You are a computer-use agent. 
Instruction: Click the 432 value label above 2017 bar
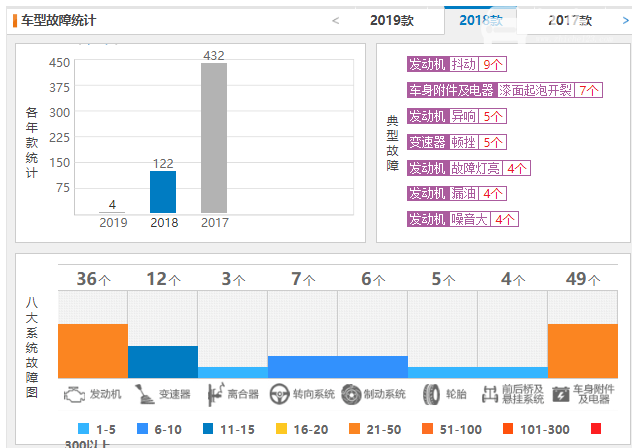click(214, 55)
